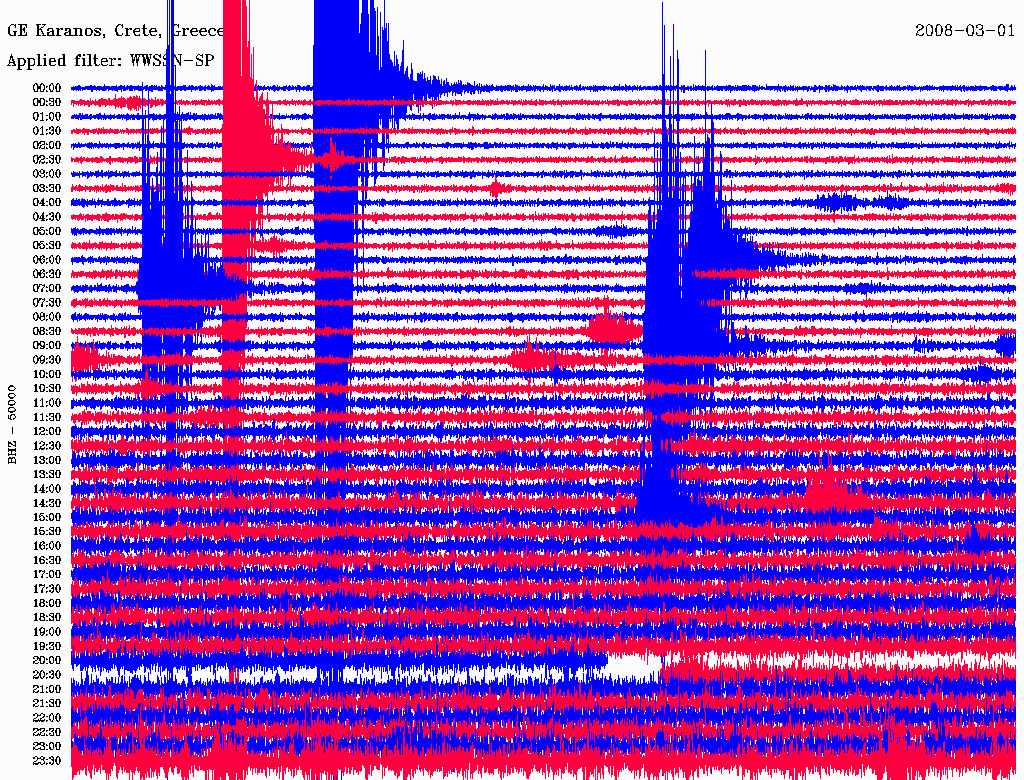Select the 12:30 time label
The height and width of the screenshot is (780, 1024).
pyautogui.click(x=47, y=446)
